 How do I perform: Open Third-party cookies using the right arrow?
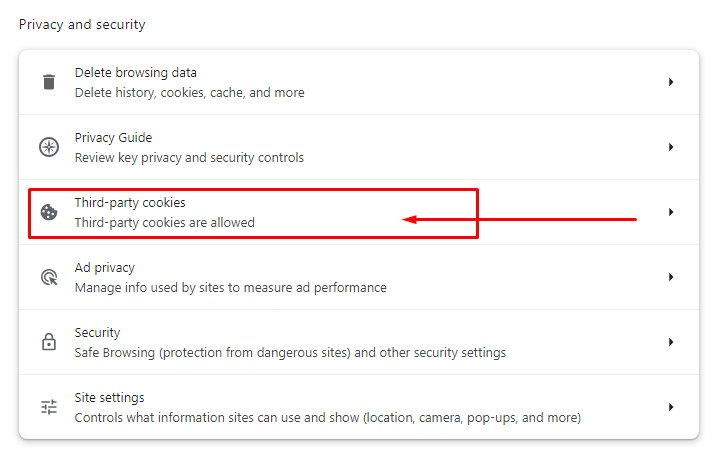(x=671, y=212)
